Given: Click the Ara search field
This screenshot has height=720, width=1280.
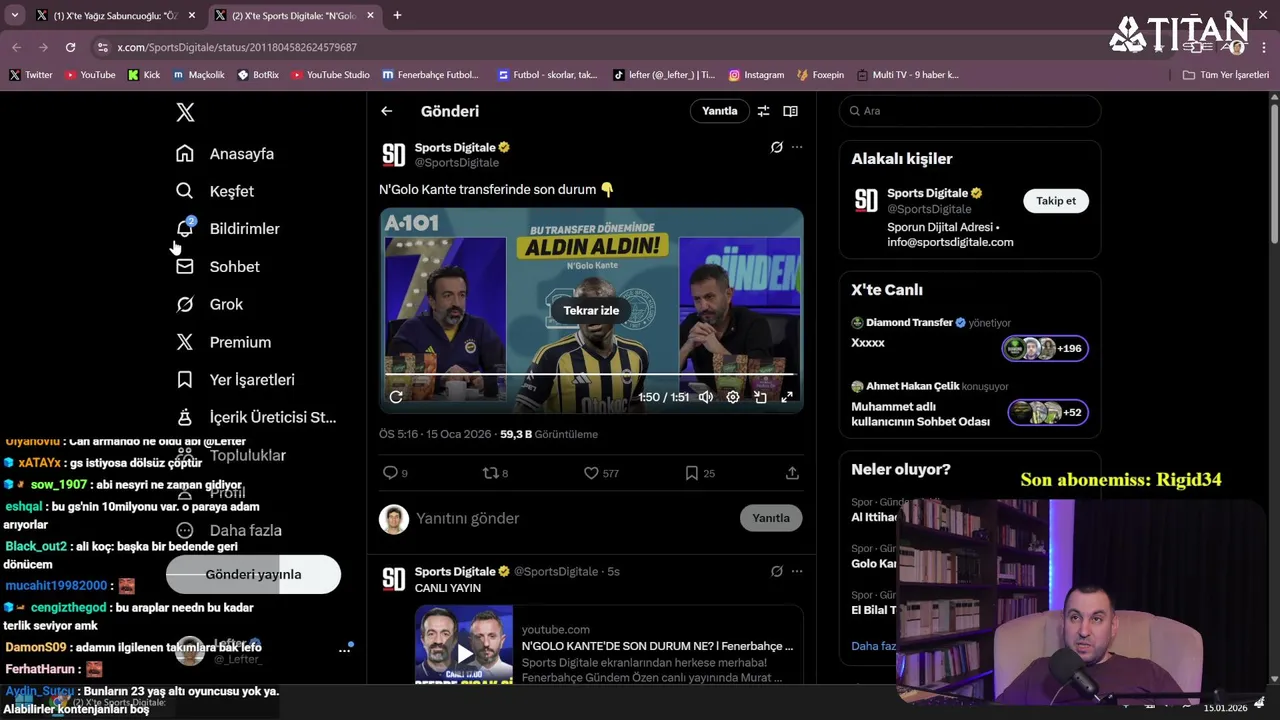Looking at the screenshot, I should point(970,111).
